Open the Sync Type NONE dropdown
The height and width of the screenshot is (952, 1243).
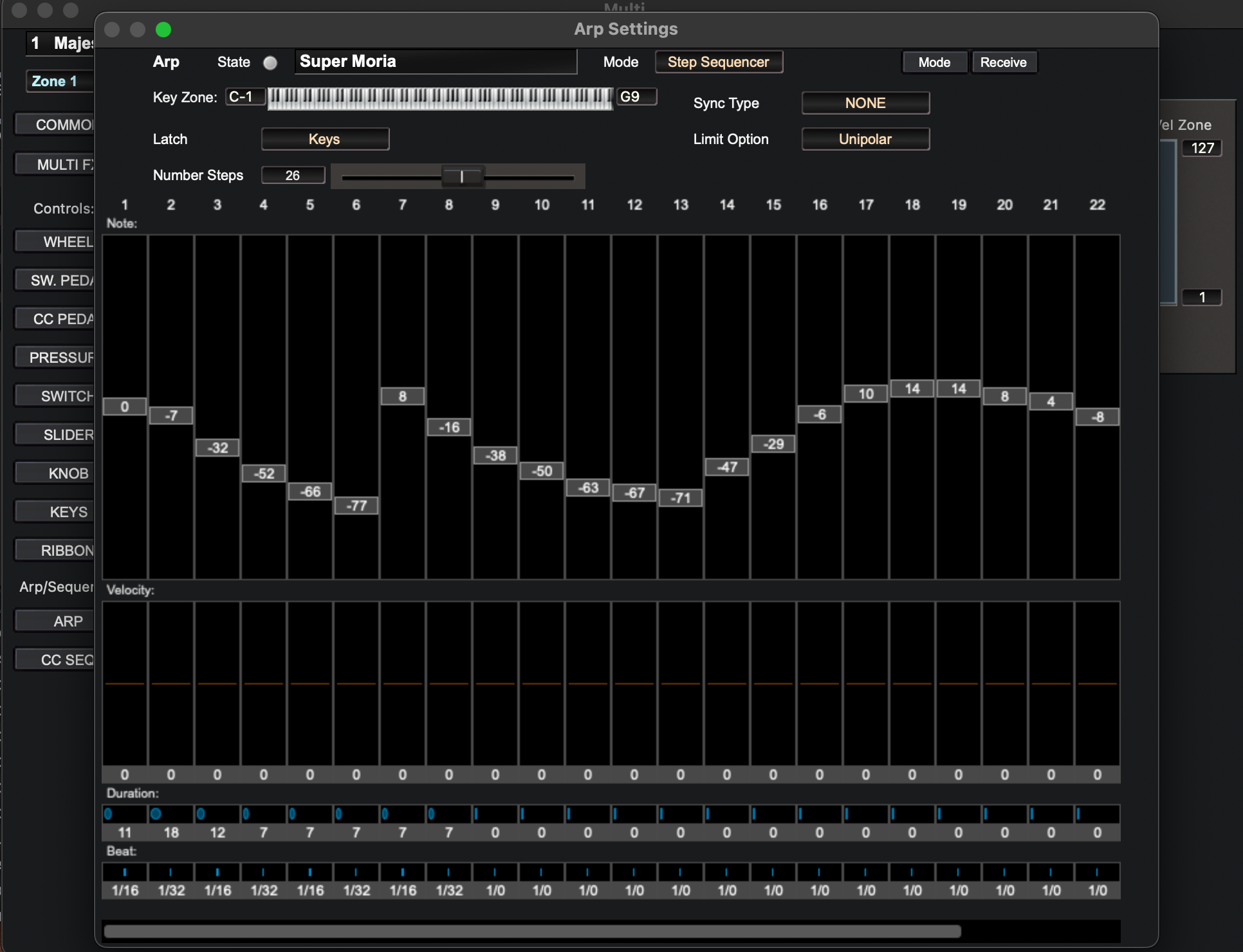pyautogui.click(x=865, y=103)
